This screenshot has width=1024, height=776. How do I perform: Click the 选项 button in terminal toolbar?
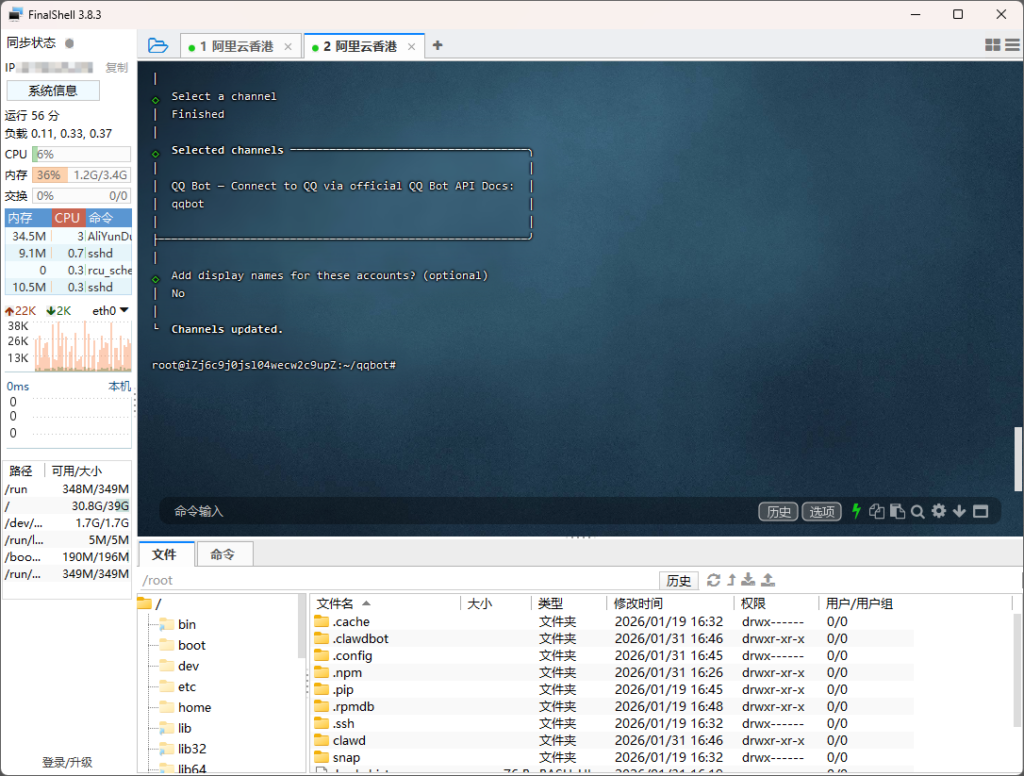click(x=822, y=512)
